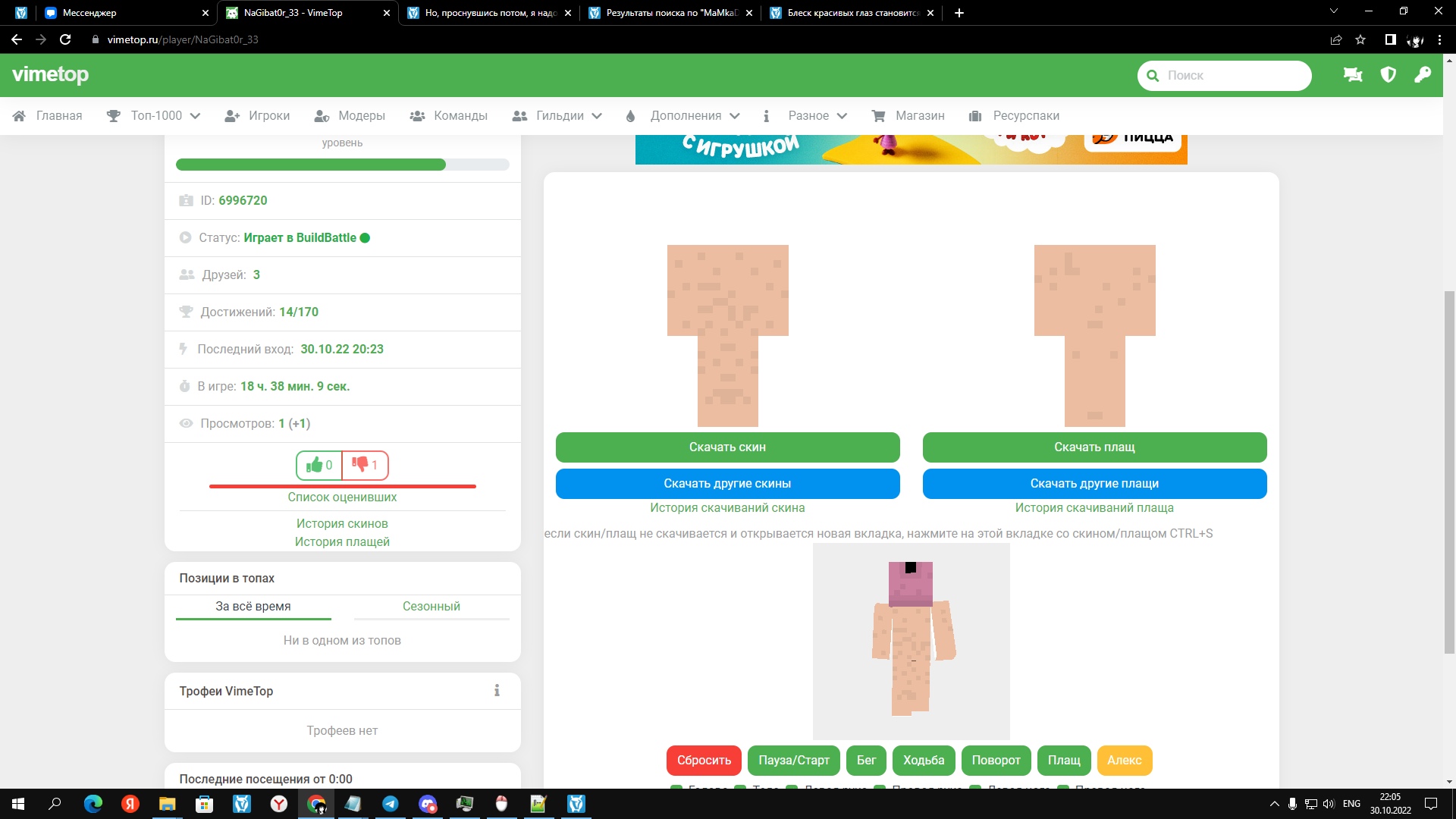
Task: Click the thumbs-up like button
Action: coord(319,465)
